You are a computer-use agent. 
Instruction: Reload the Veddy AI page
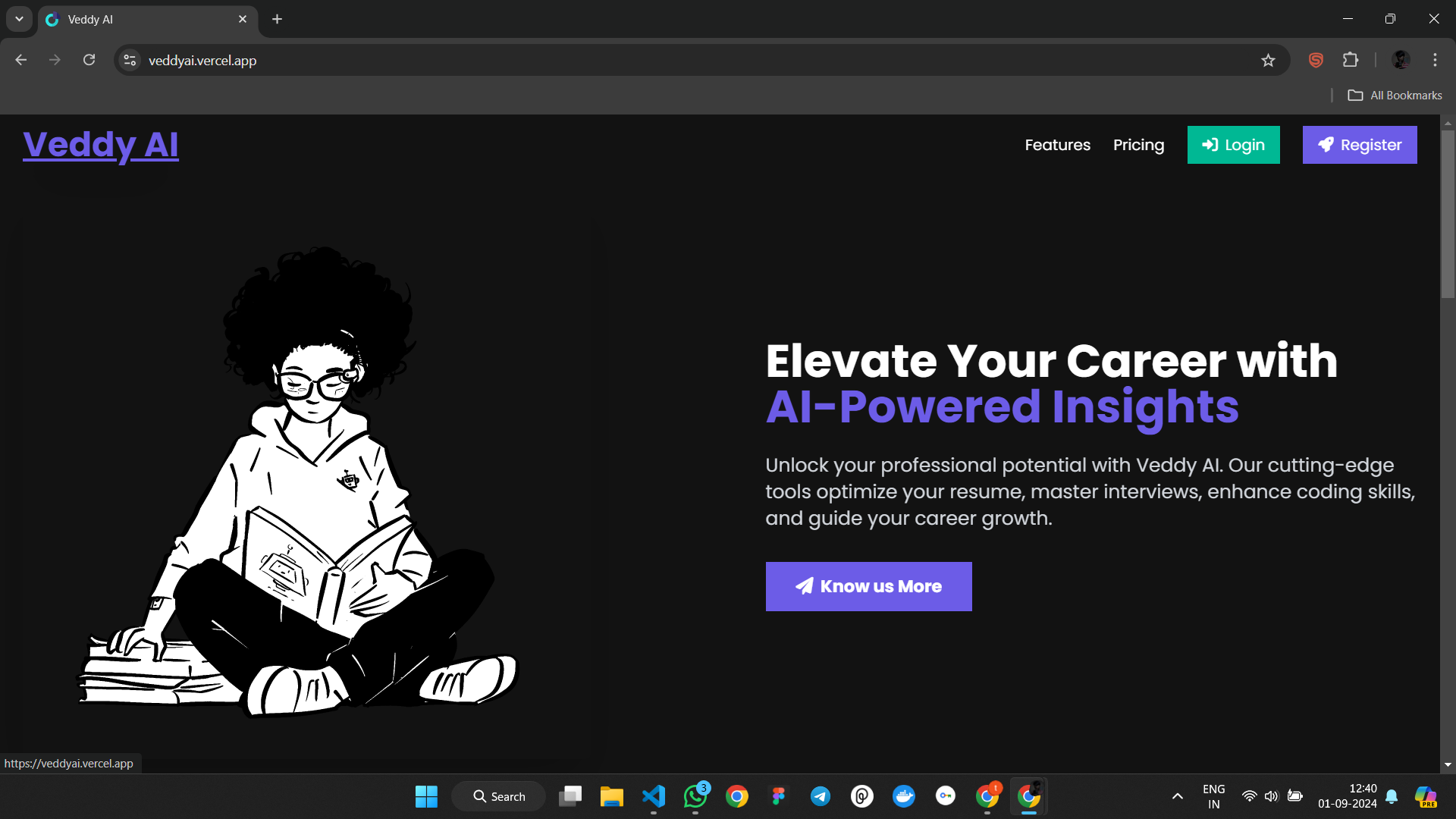89,60
